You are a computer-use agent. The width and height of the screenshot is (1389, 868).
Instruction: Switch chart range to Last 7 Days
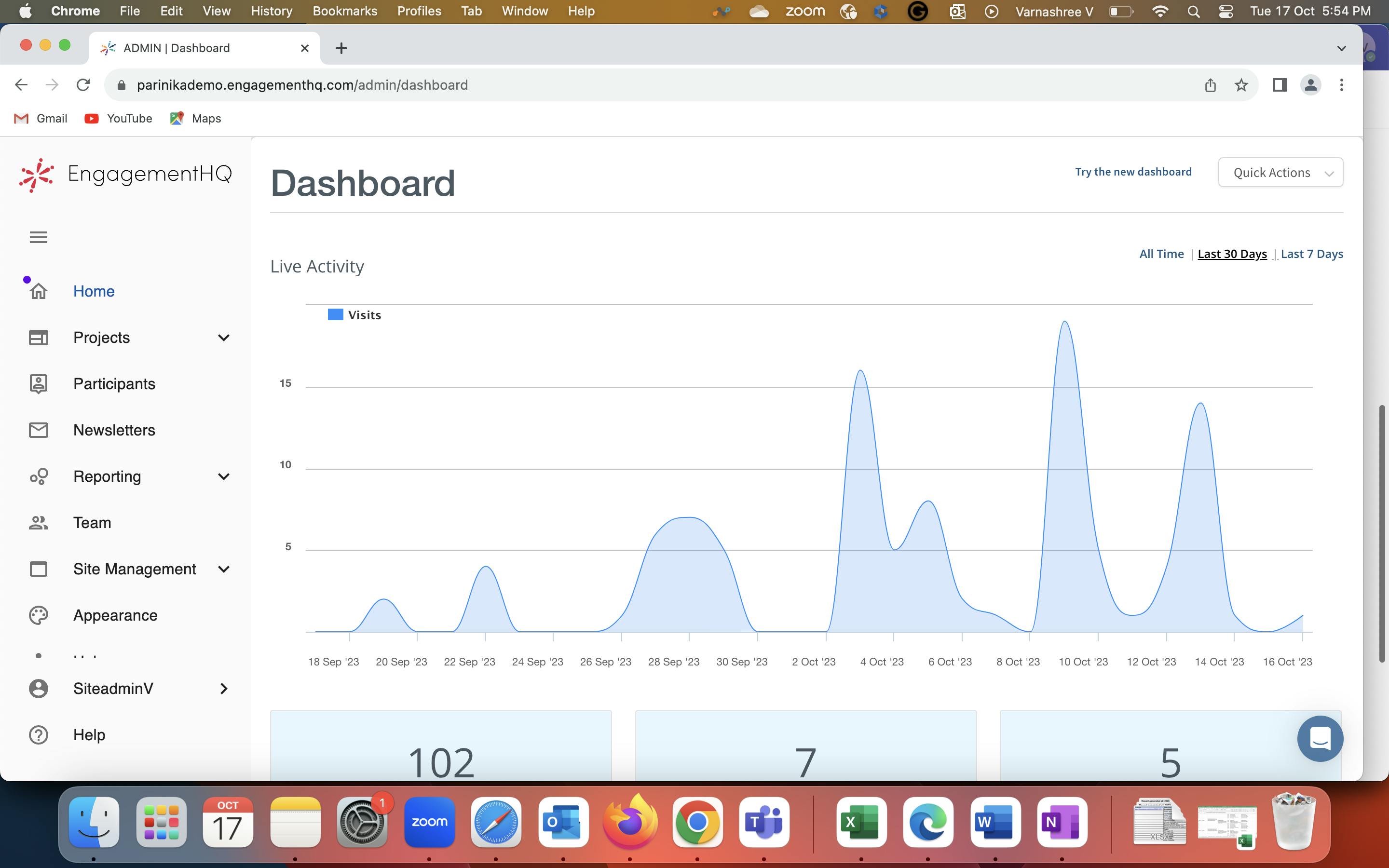point(1311,254)
